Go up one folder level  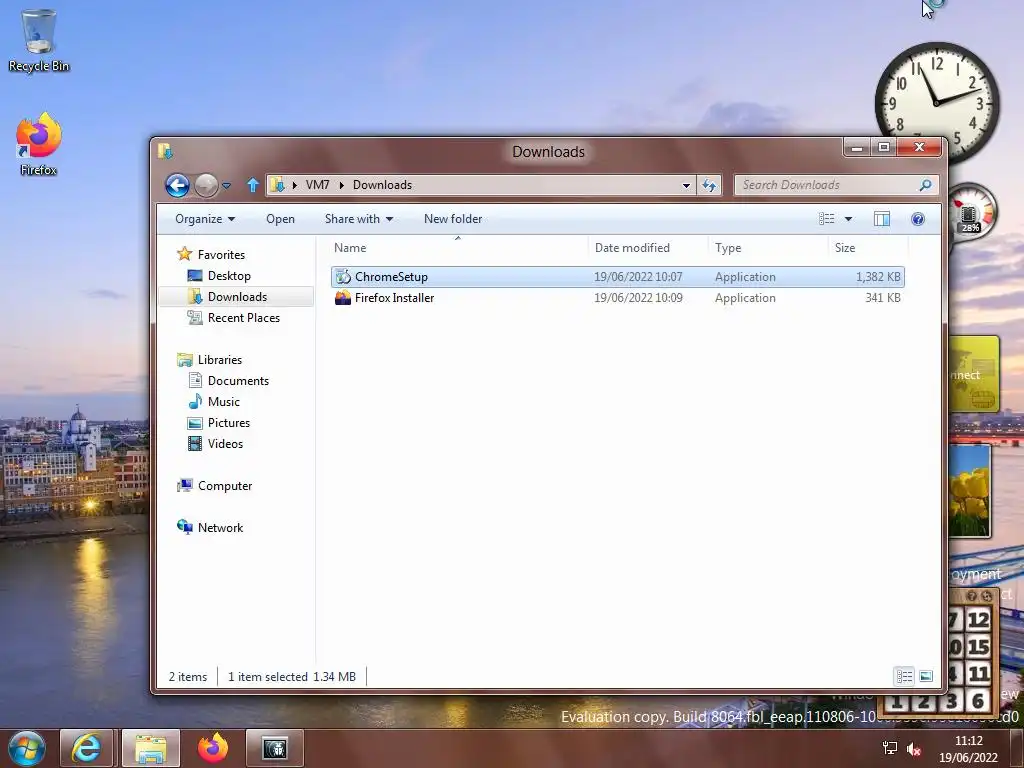(x=253, y=185)
